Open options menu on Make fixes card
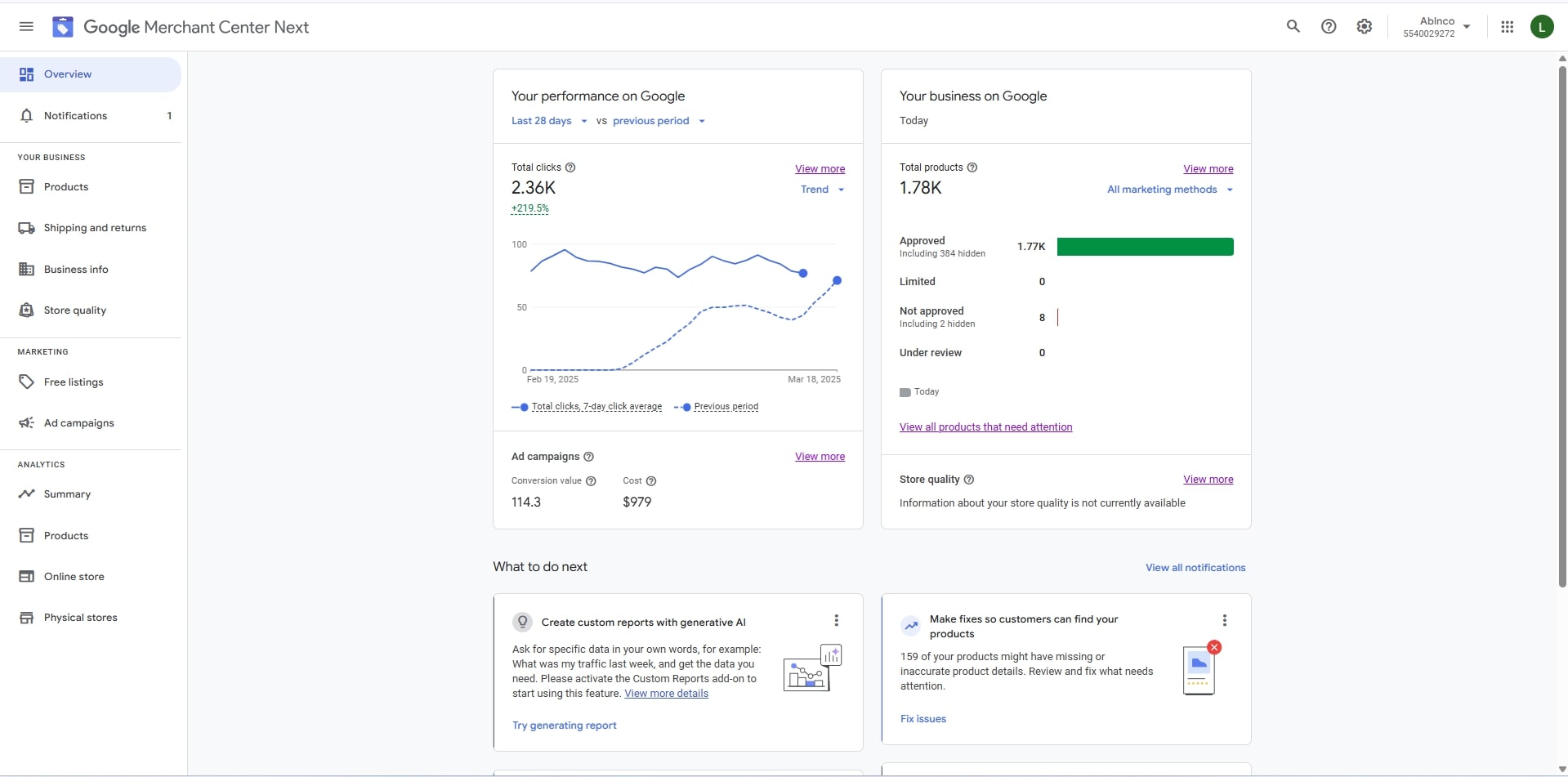 point(1224,621)
